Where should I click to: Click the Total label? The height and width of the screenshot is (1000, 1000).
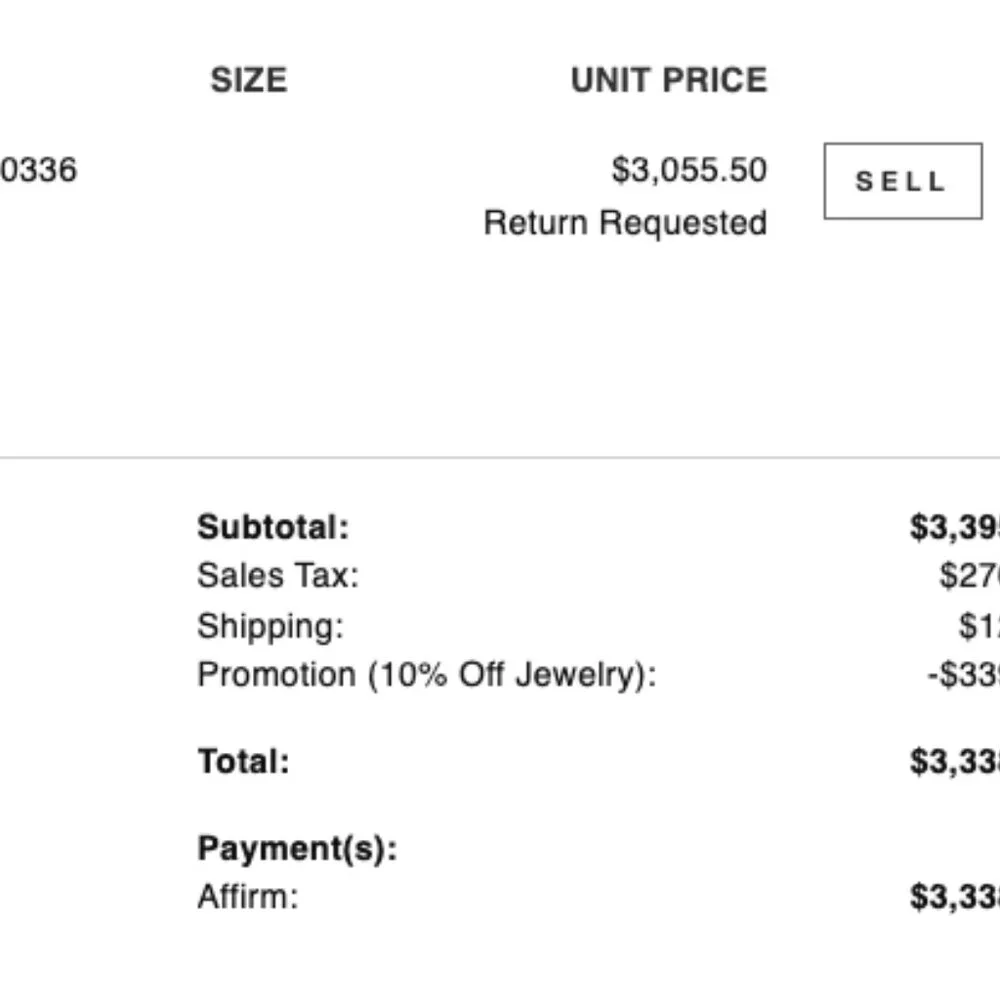(243, 762)
